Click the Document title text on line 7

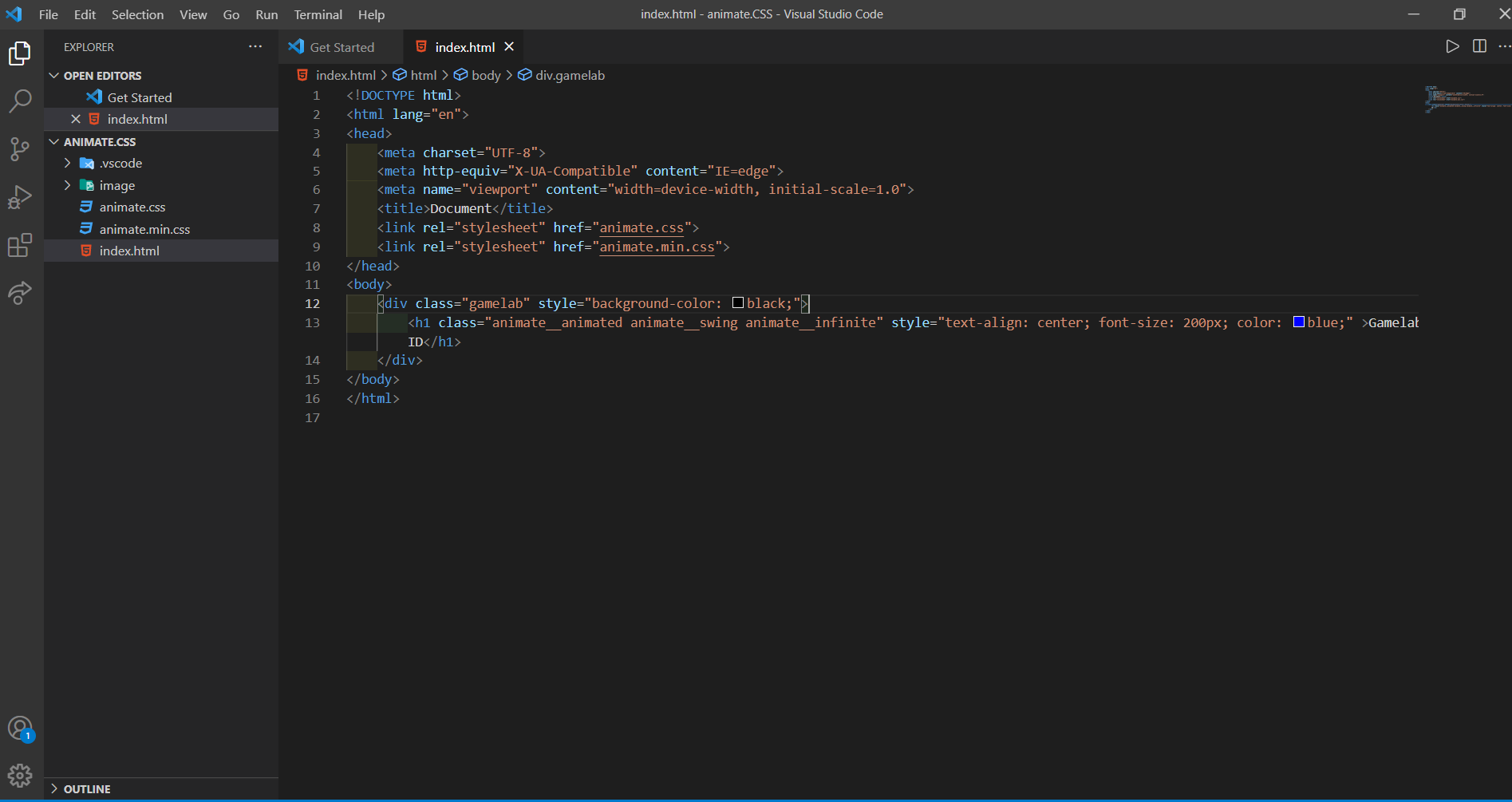click(x=460, y=208)
